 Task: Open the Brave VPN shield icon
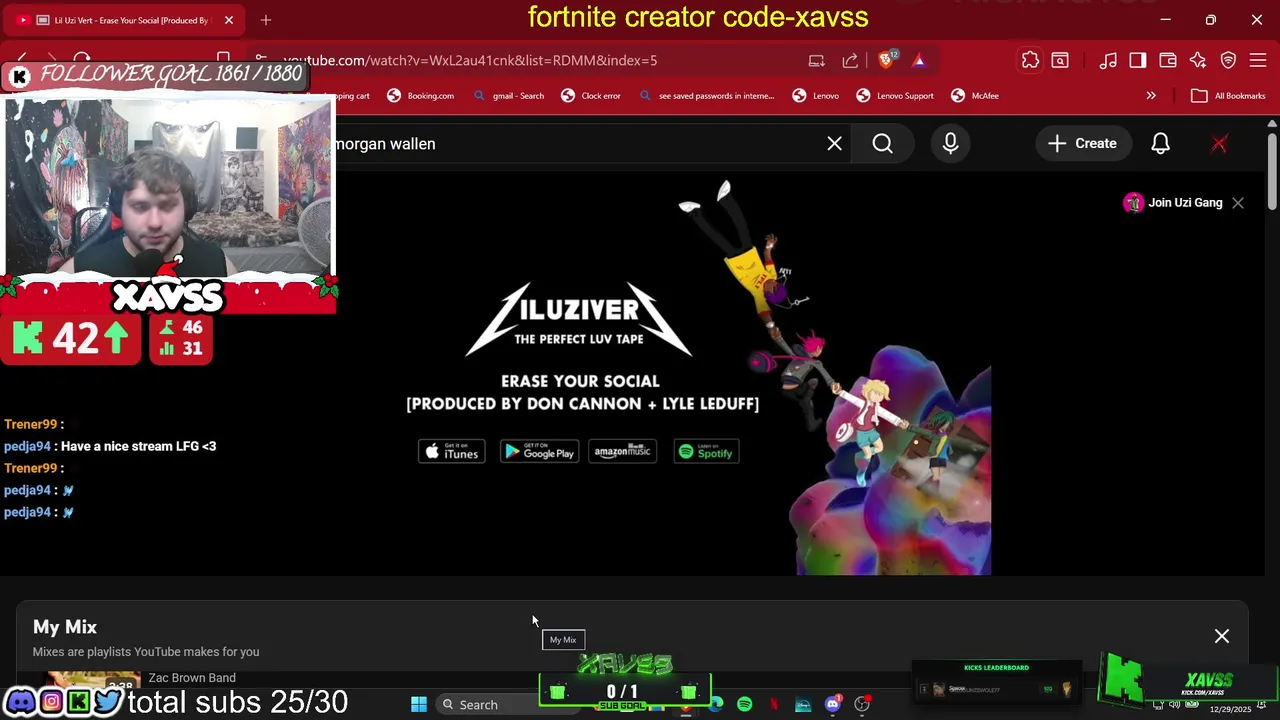(1228, 60)
